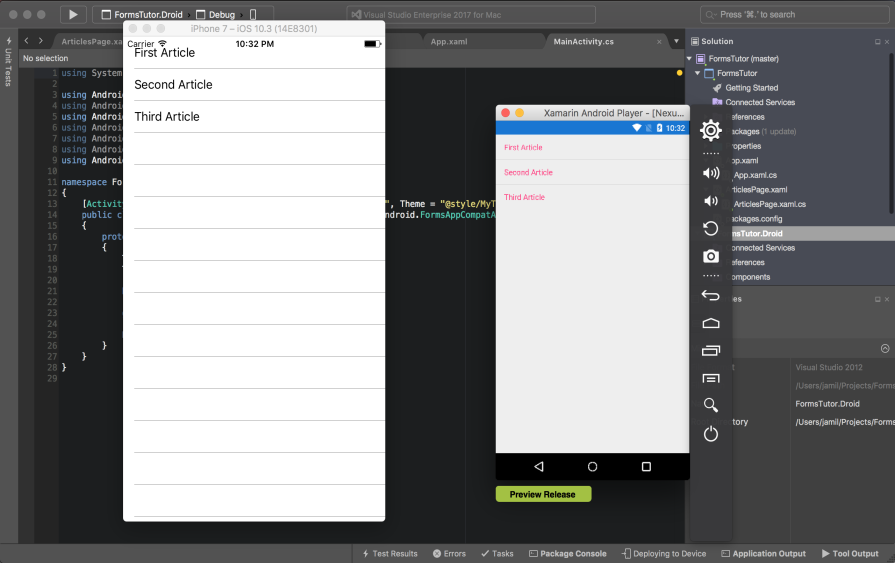This screenshot has width=895, height=563.
Task: Navigate forward in editor history arrow
Action: [41, 41]
